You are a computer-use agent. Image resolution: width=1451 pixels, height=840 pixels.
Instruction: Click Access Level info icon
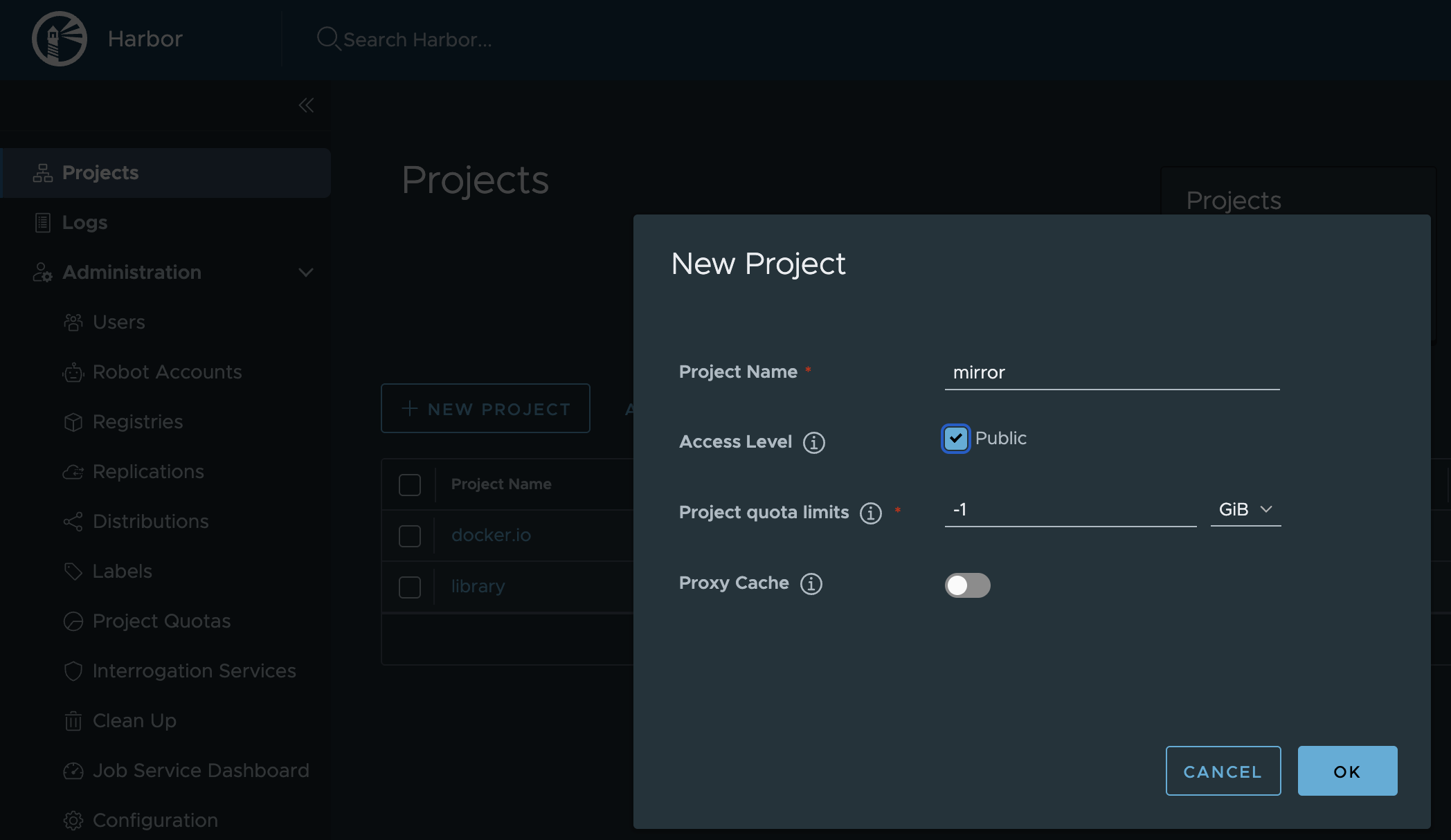pyautogui.click(x=813, y=442)
